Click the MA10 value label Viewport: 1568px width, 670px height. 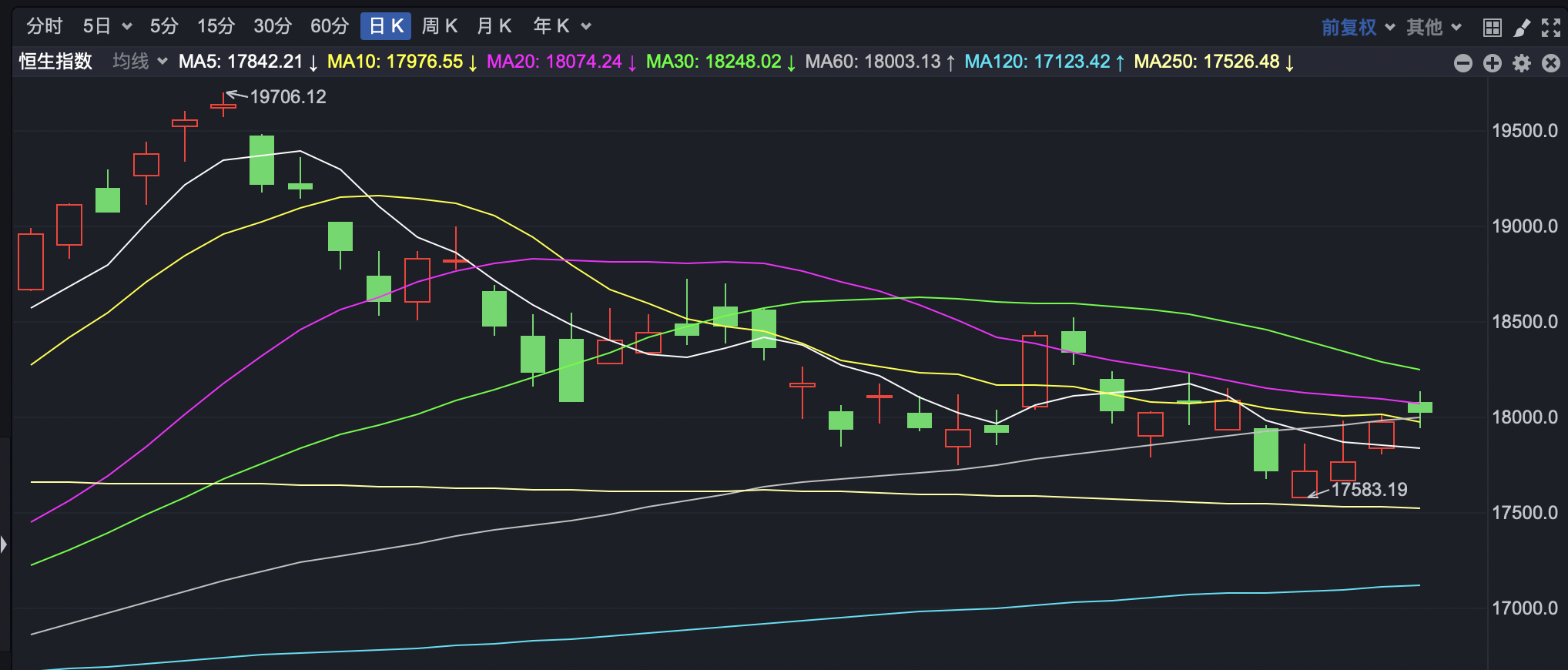point(402,62)
